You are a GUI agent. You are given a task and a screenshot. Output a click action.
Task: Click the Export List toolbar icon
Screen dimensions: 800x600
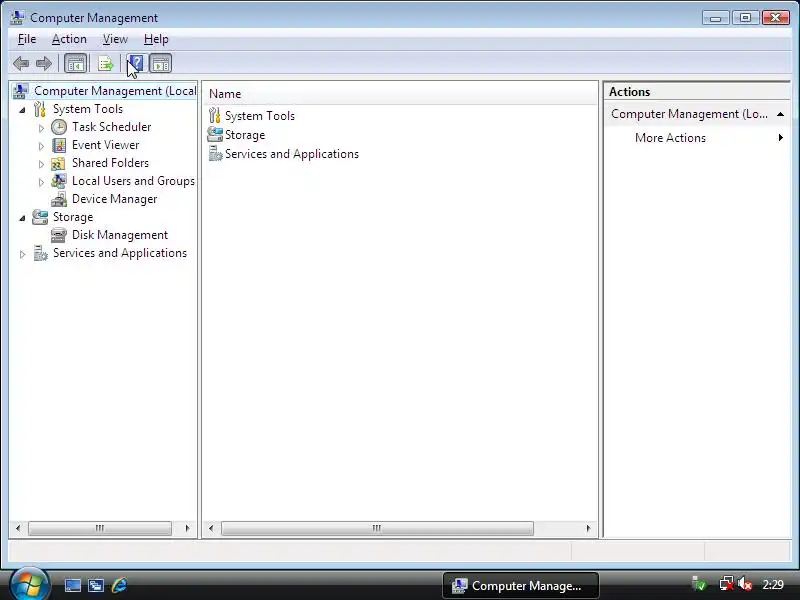[x=106, y=64]
